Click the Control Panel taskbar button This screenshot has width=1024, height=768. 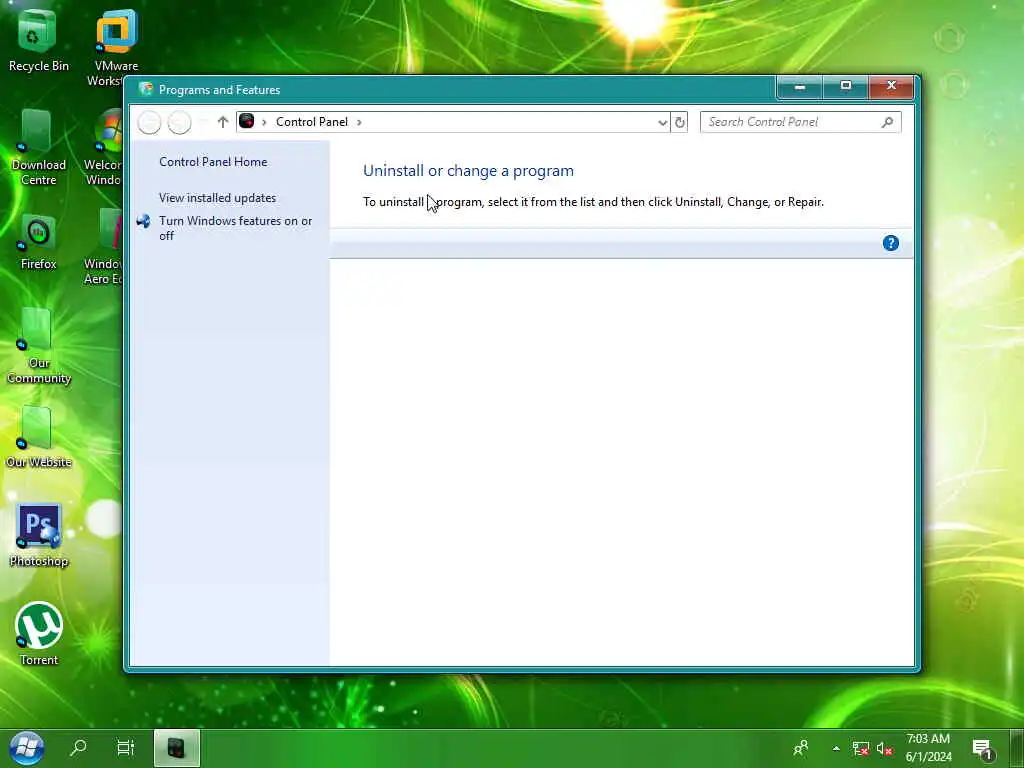[x=176, y=748]
